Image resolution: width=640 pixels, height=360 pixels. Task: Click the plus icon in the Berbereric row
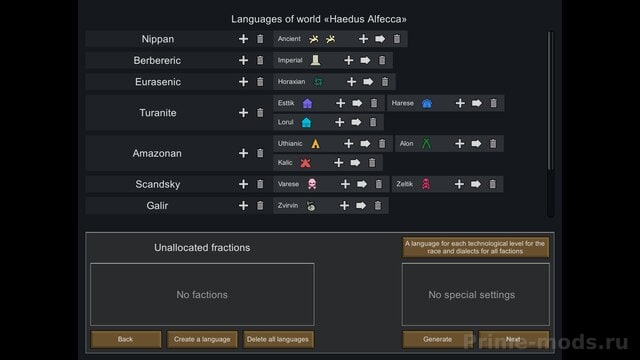243,60
